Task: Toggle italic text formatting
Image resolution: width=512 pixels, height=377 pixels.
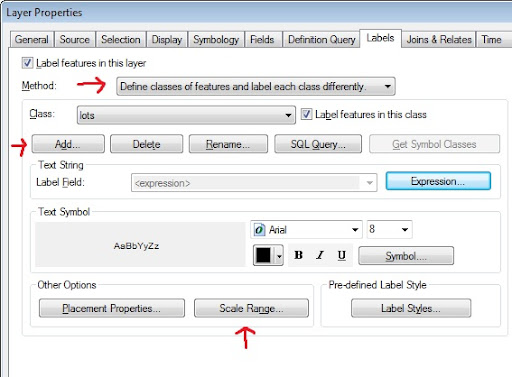Action: click(x=320, y=255)
